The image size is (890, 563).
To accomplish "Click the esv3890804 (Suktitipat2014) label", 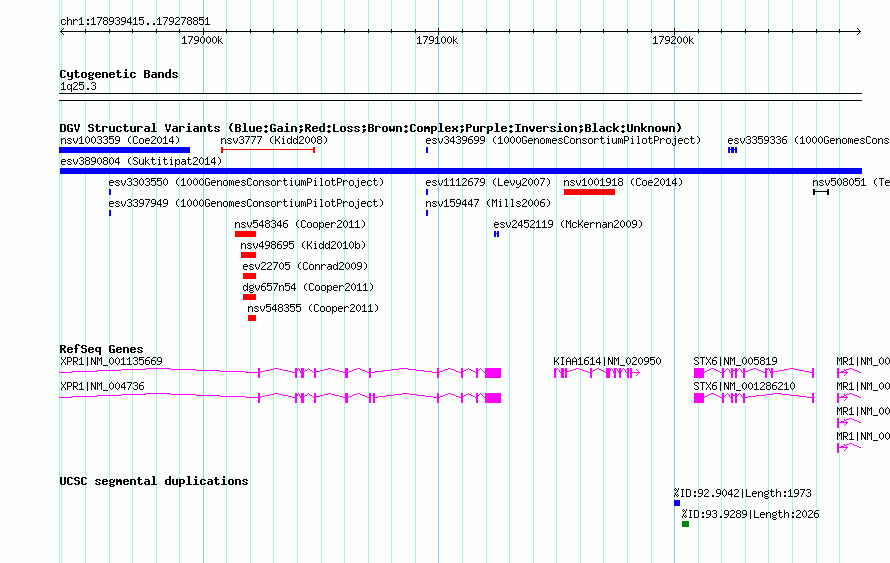I will pyautogui.click(x=141, y=161).
